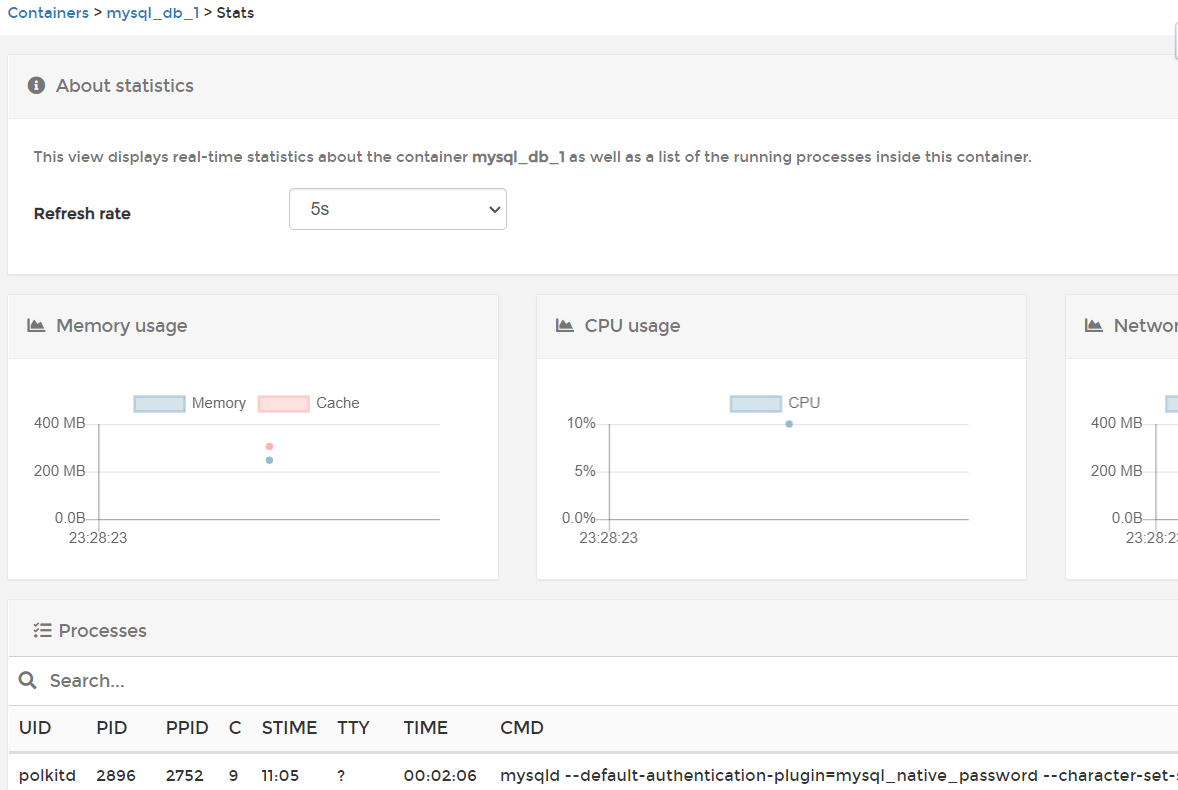
Task: Select the mysqld command text
Action: 838,775
